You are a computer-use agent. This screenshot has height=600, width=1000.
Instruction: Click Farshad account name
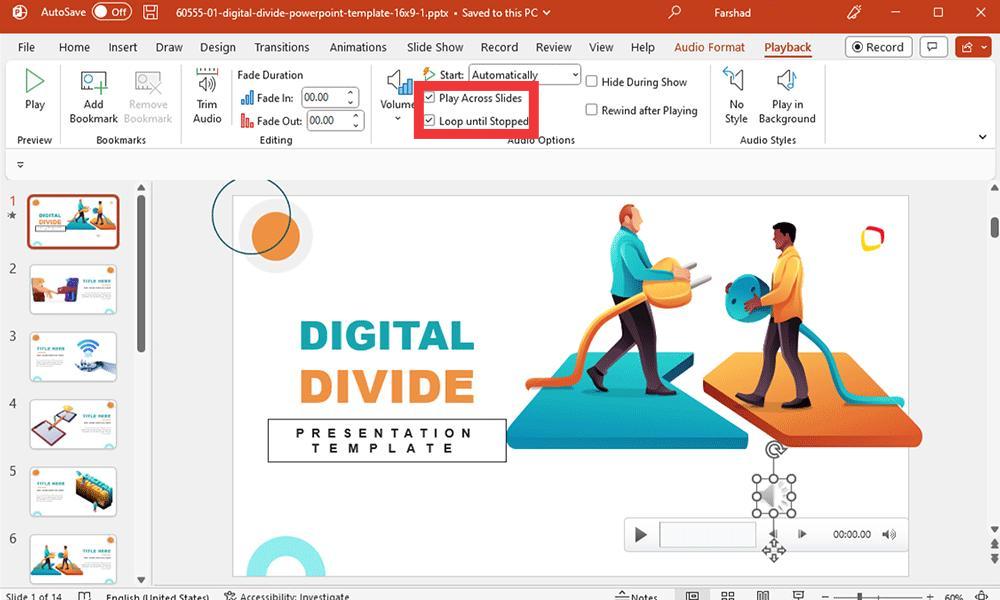coord(732,13)
